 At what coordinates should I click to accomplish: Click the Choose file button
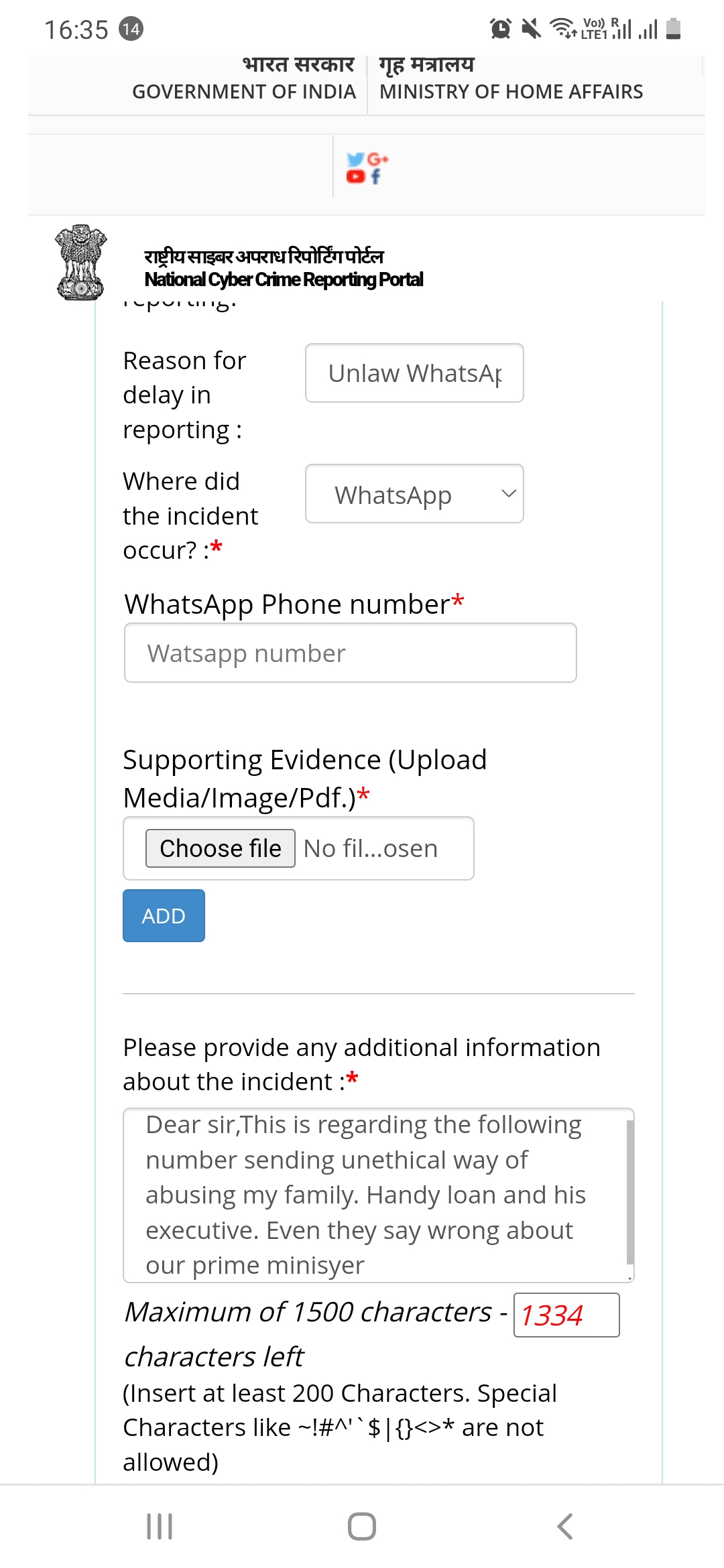(x=221, y=848)
